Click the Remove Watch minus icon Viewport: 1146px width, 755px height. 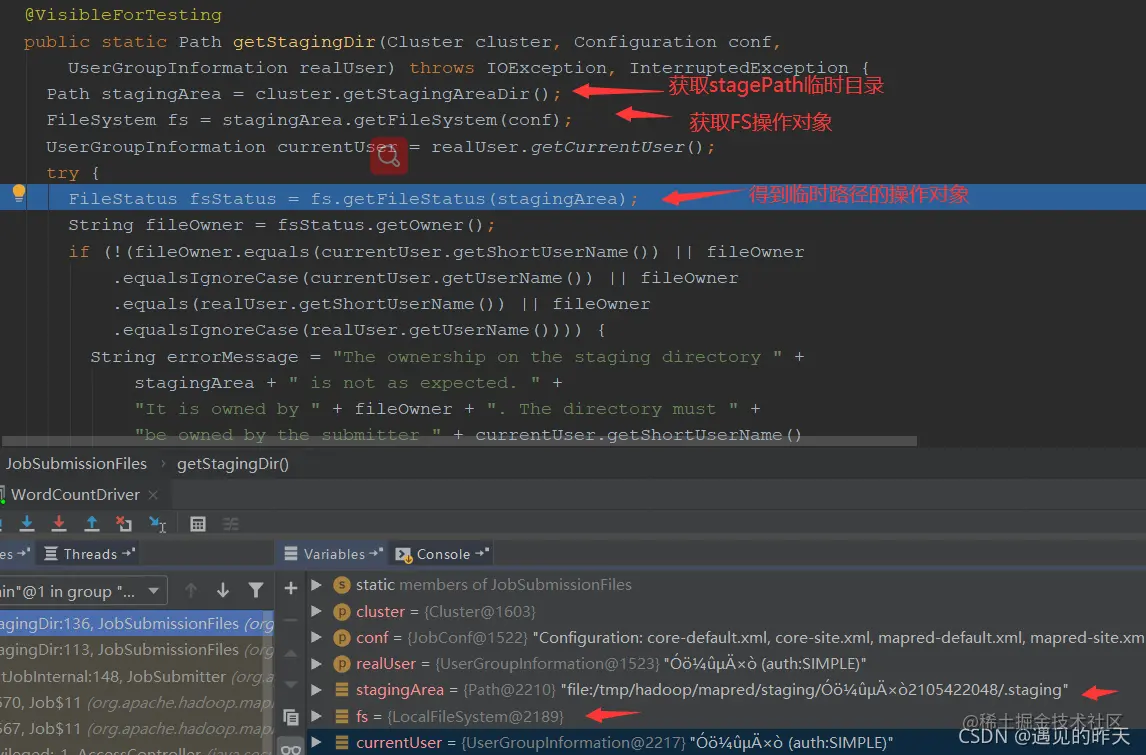291,620
